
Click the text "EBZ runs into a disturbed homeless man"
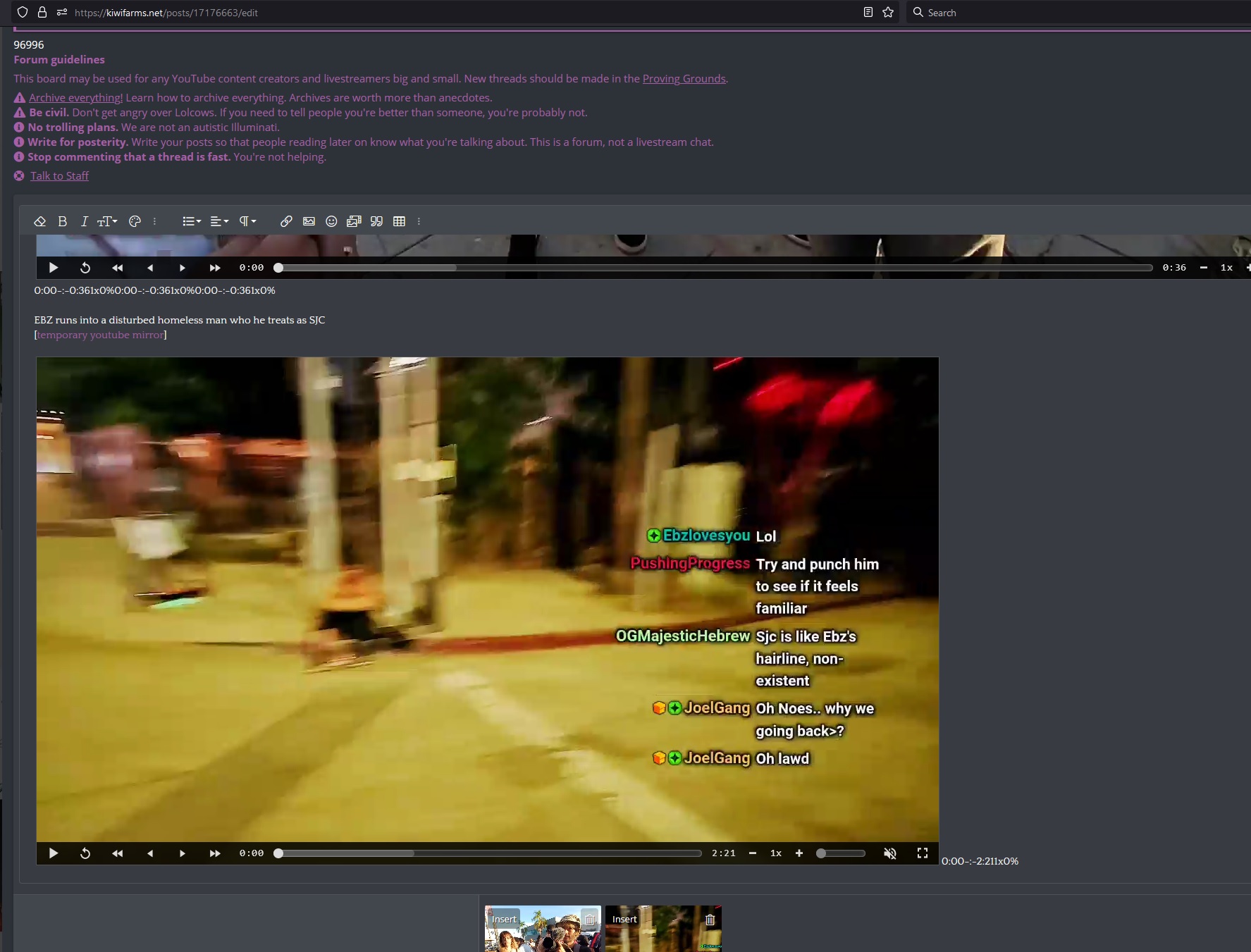click(x=132, y=320)
